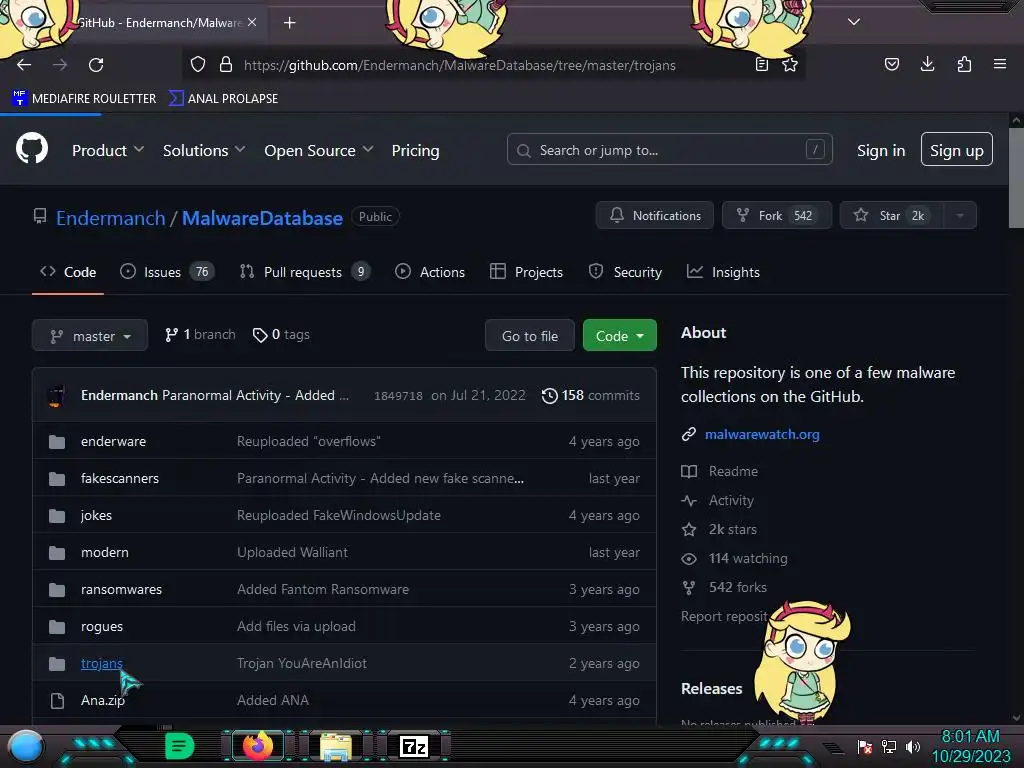Expand the Solutions menu

pos(204,150)
